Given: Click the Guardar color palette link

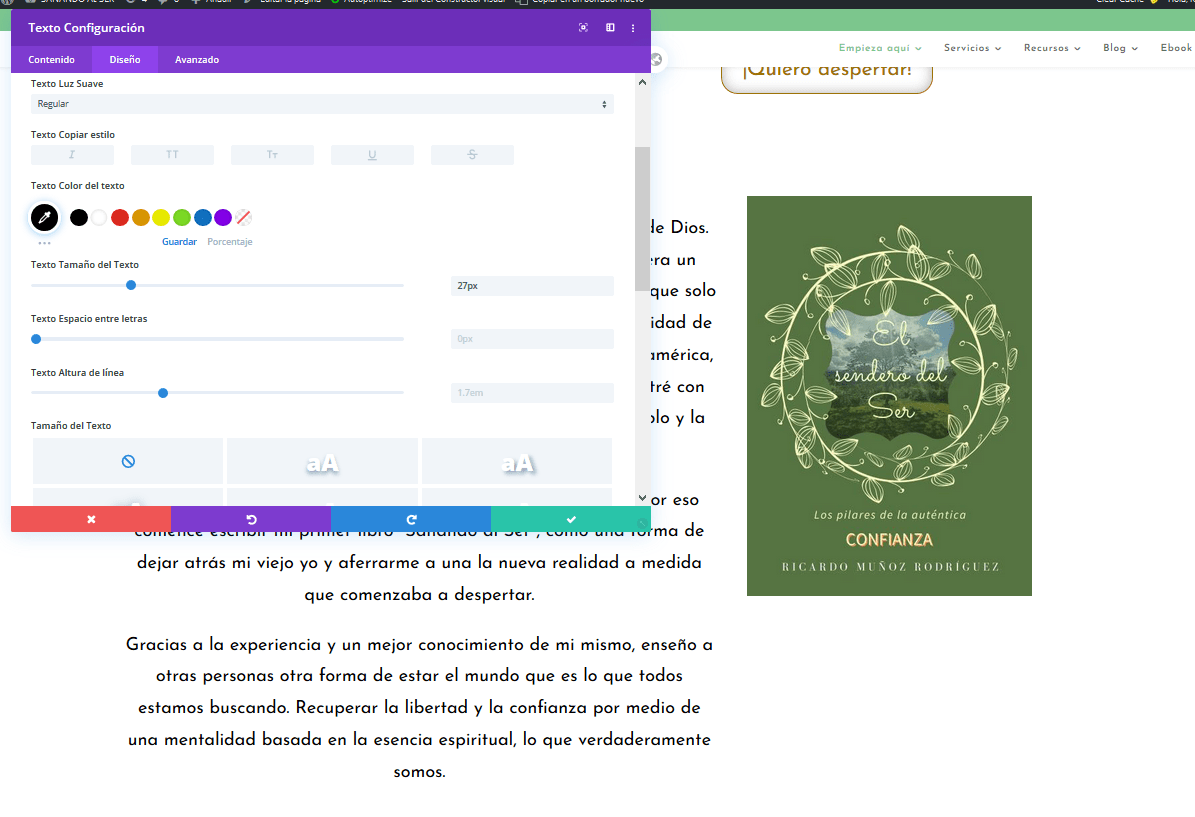Looking at the screenshot, I should coord(179,242).
